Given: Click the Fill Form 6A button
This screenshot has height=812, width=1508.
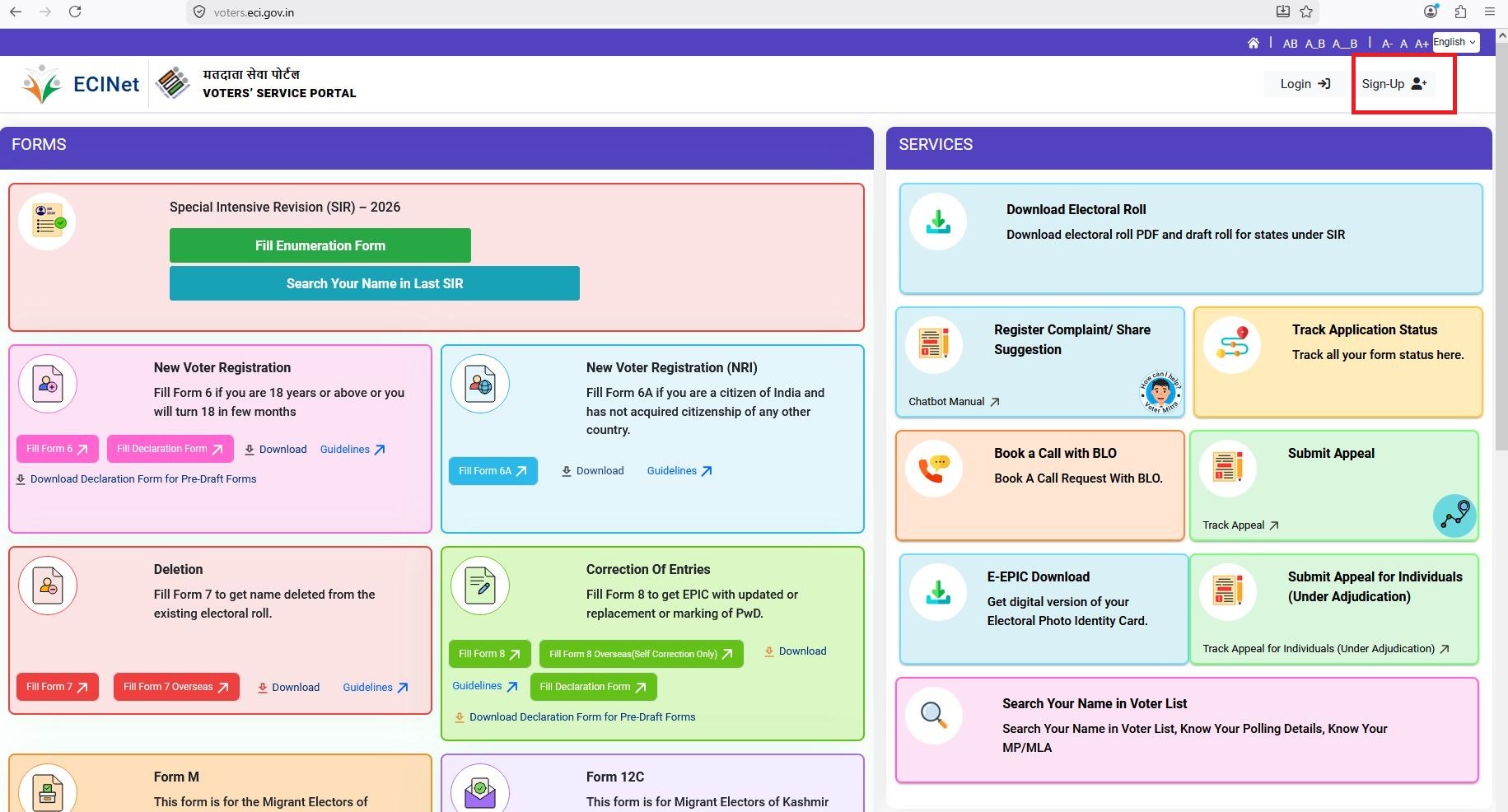Looking at the screenshot, I should (493, 471).
